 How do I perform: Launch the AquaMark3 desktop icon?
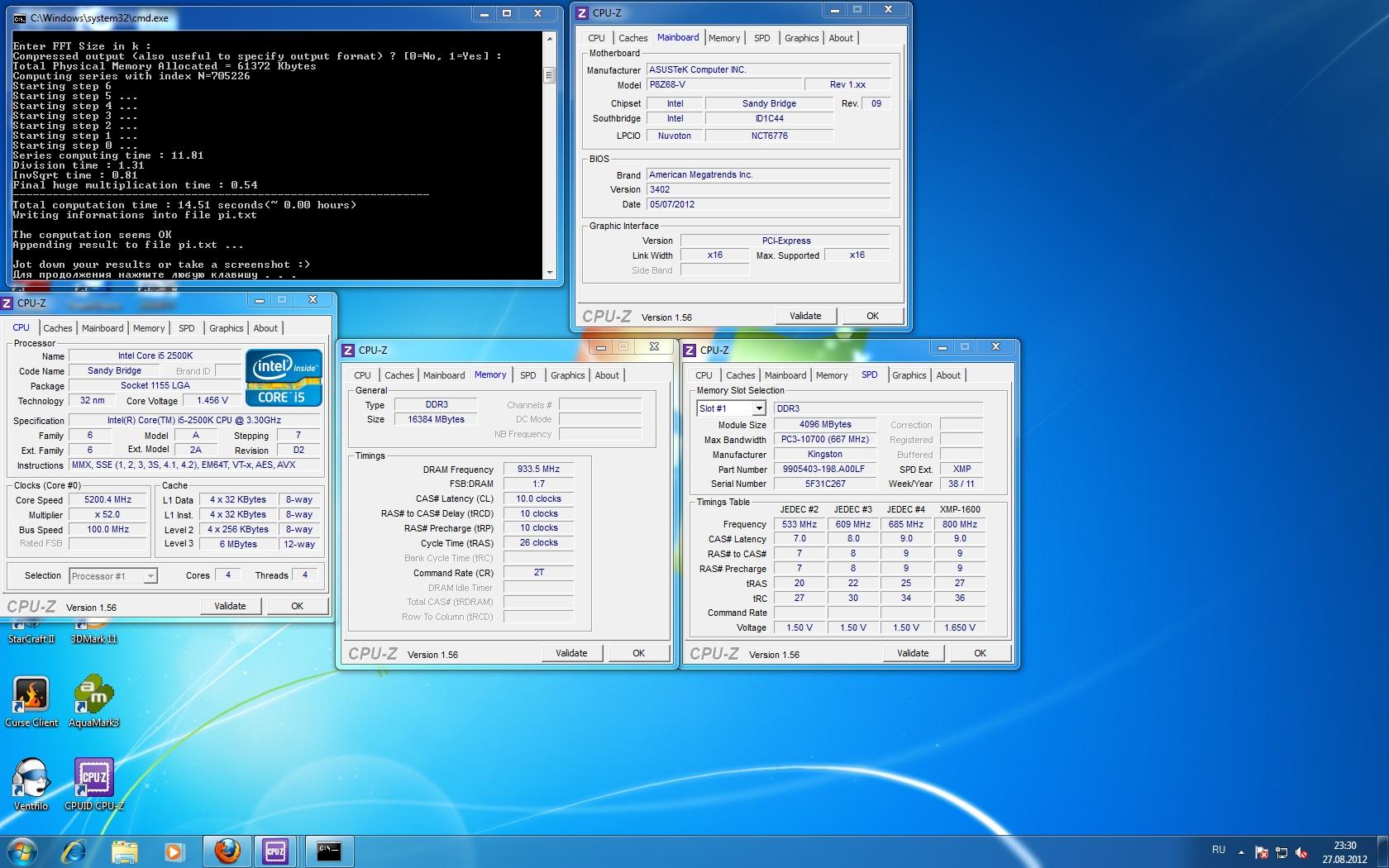click(93, 701)
